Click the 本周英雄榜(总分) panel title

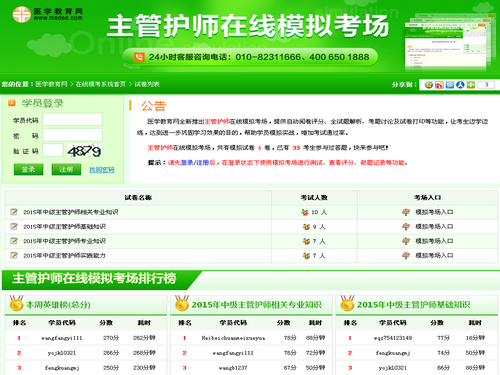pos(58,305)
